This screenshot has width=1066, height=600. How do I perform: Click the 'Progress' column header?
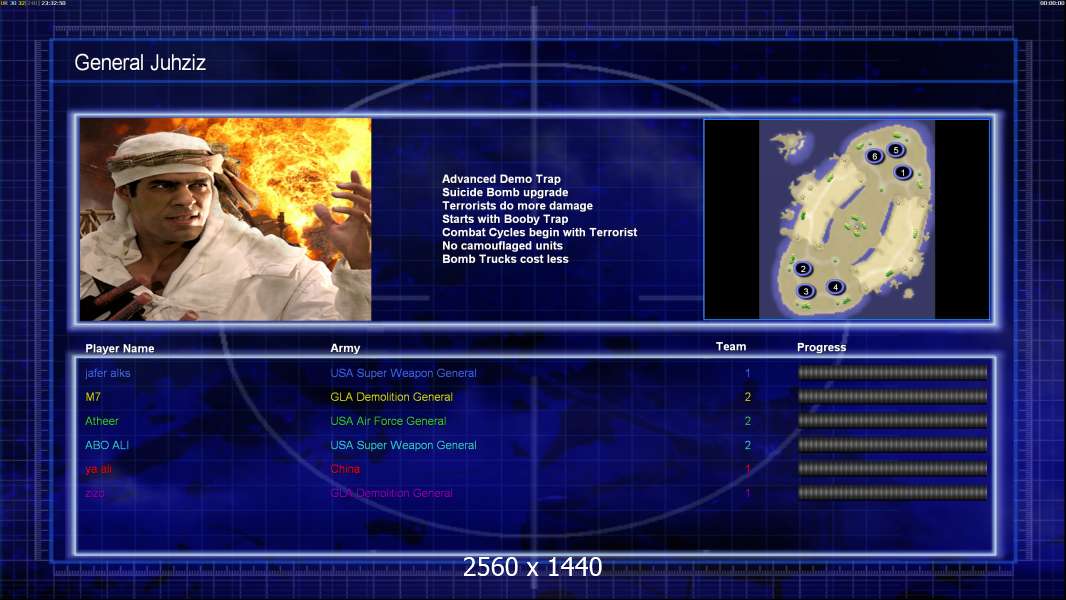[x=821, y=347]
